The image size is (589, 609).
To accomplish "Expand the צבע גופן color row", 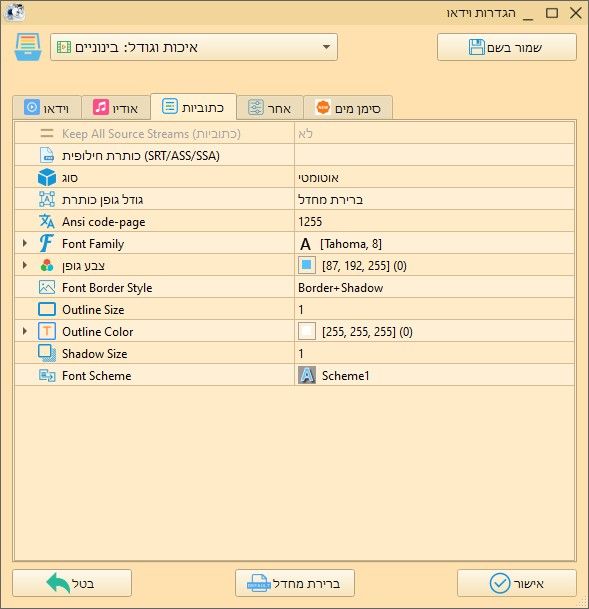I will 25,265.
